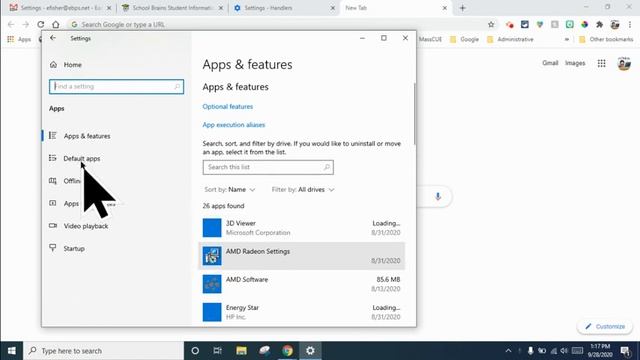Click the voice search microphone
Screen dimensions: 640x360
point(438,196)
